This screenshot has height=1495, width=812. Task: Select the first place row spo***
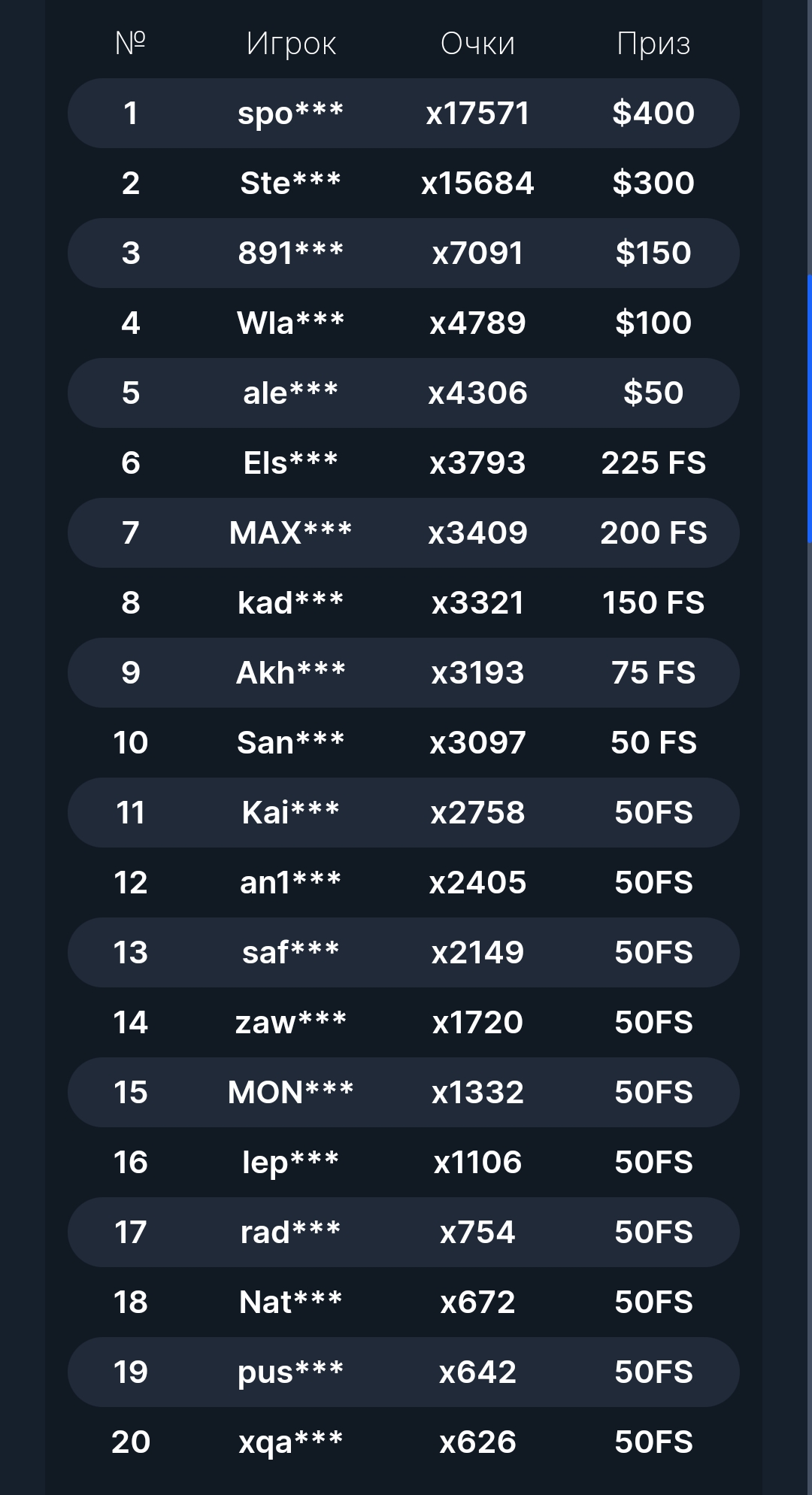404,114
